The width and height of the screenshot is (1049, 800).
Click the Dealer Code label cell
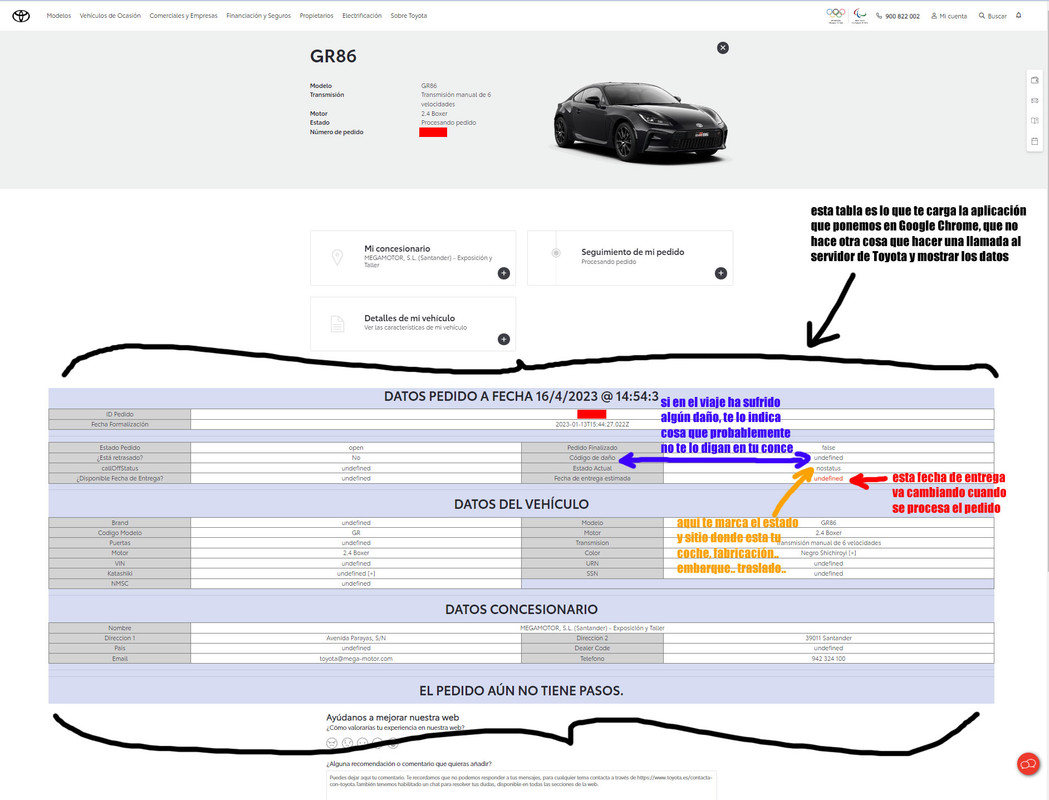click(592, 648)
